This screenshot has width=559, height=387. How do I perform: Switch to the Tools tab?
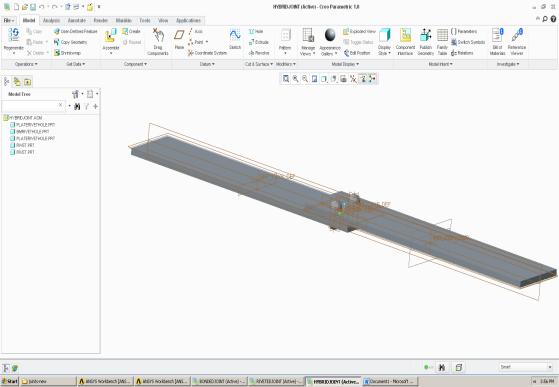click(145, 21)
